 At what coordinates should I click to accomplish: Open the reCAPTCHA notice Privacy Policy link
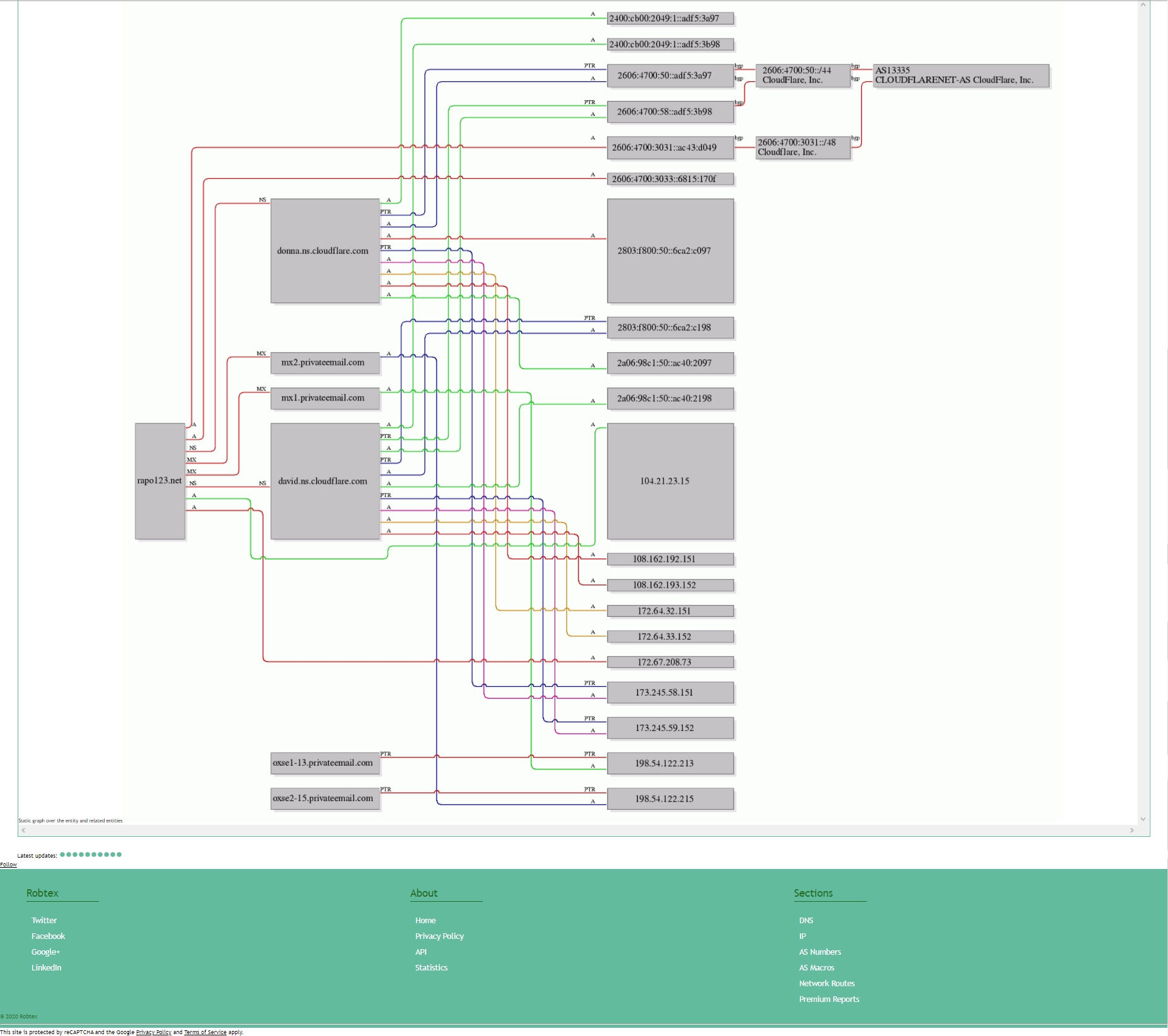coord(154,1032)
